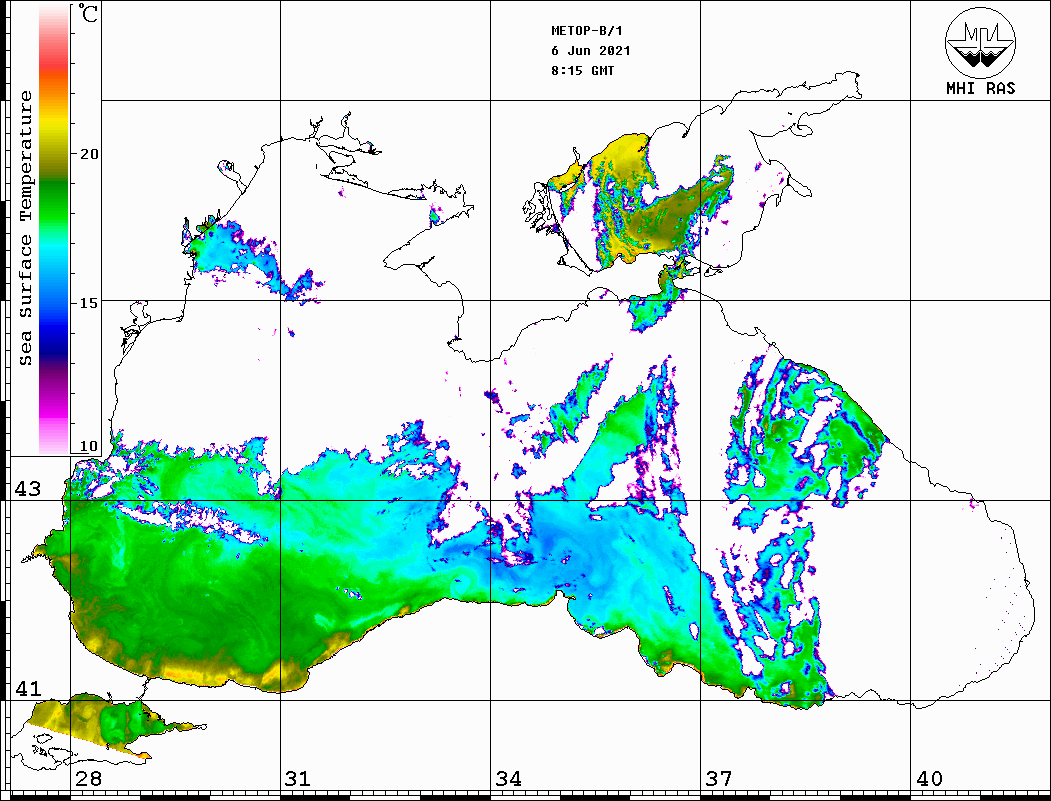Image resolution: width=1051 pixels, height=801 pixels.
Task: Click the 15 tick label on color scale
Action: pos(88,303)
